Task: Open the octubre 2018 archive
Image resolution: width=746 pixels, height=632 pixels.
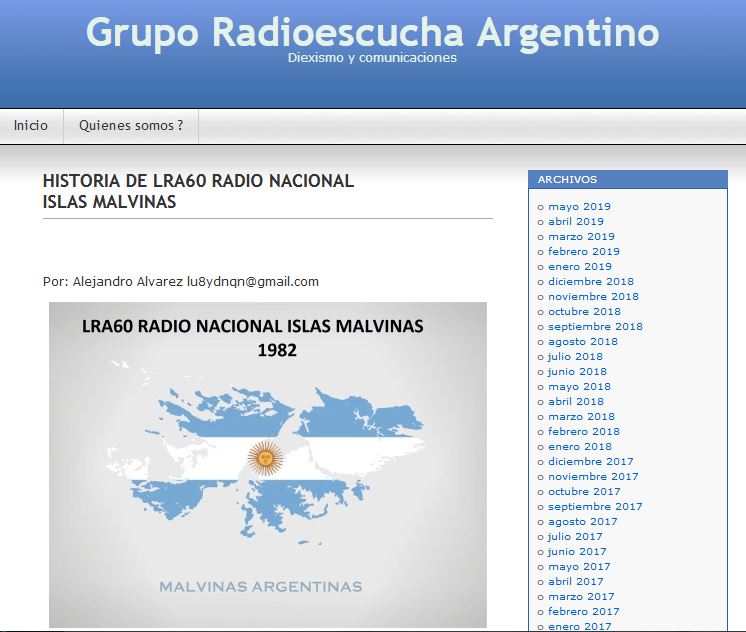Action: coord(584,312)
